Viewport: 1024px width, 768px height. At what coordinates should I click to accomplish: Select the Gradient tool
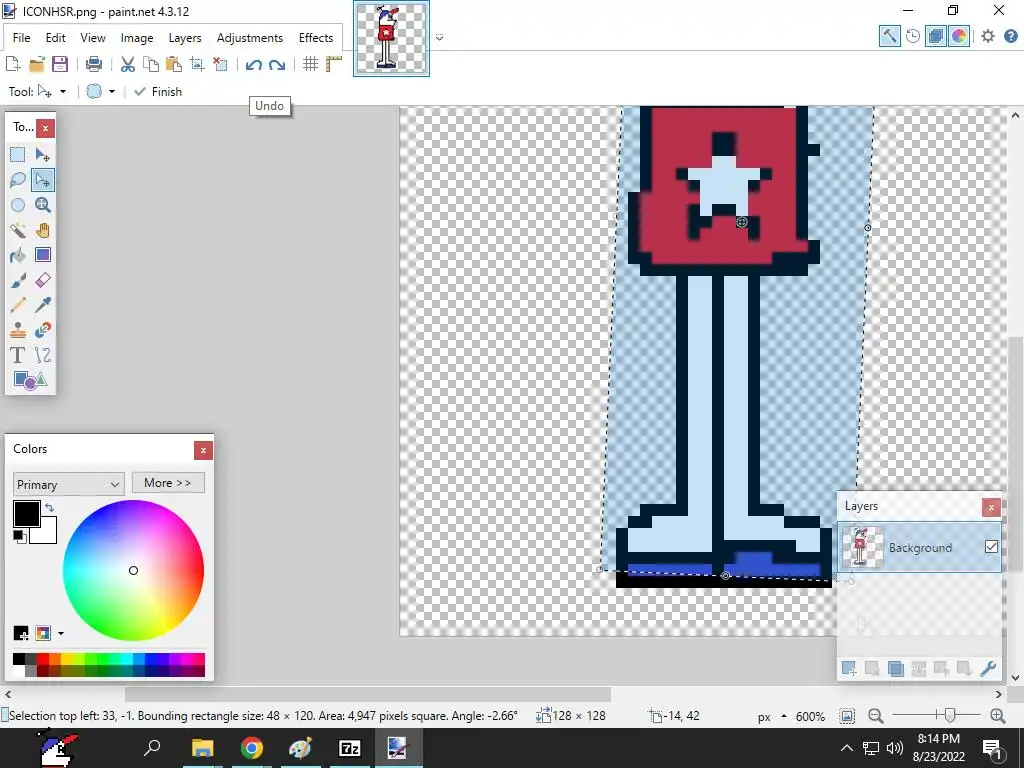tap(42, 255)
